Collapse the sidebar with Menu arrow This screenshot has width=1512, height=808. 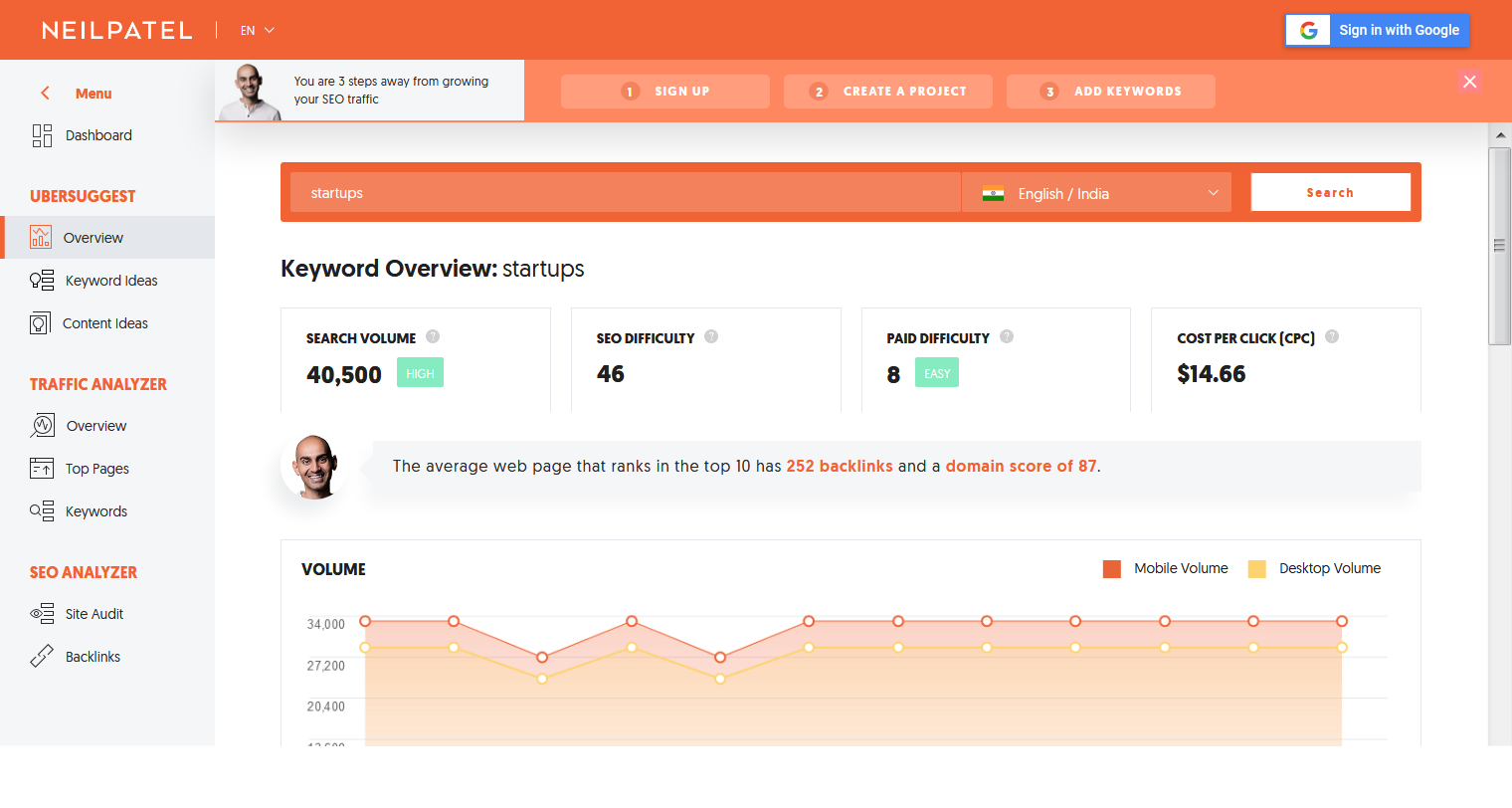click(45, 94)
